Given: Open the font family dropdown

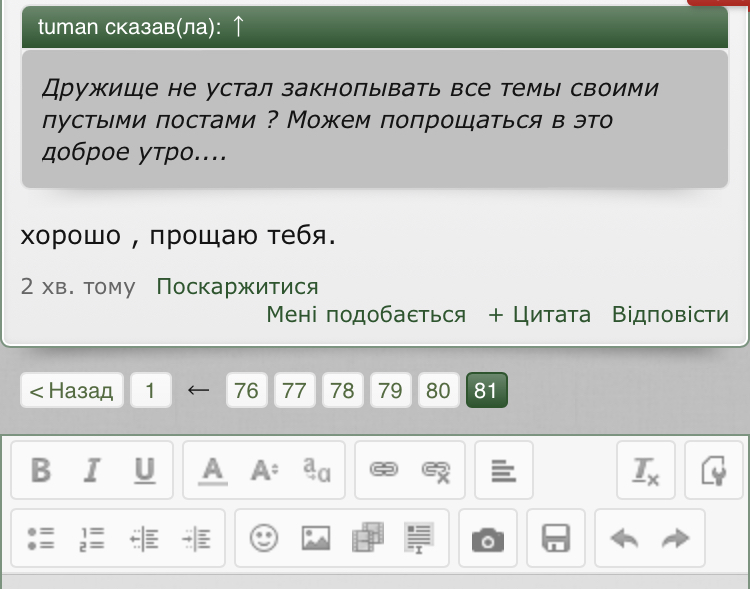Looking at the screenshot, I should 316,470.
